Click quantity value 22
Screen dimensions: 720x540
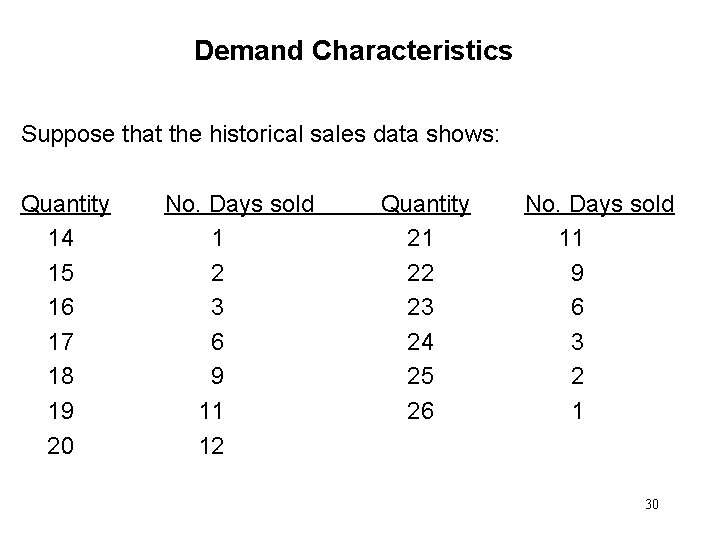421,273
